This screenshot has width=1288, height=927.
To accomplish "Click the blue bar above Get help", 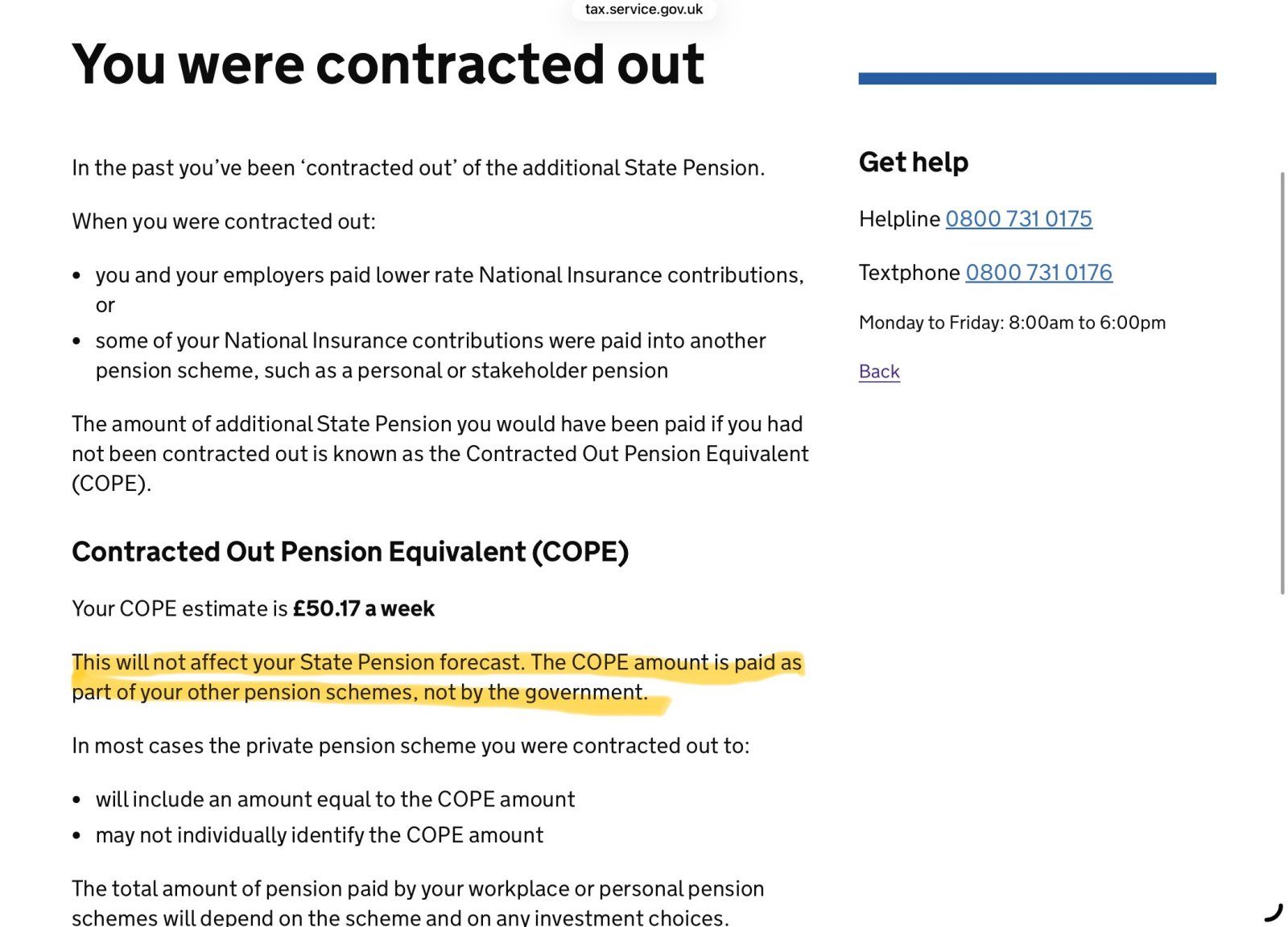I will click(x=1037, y=79).
